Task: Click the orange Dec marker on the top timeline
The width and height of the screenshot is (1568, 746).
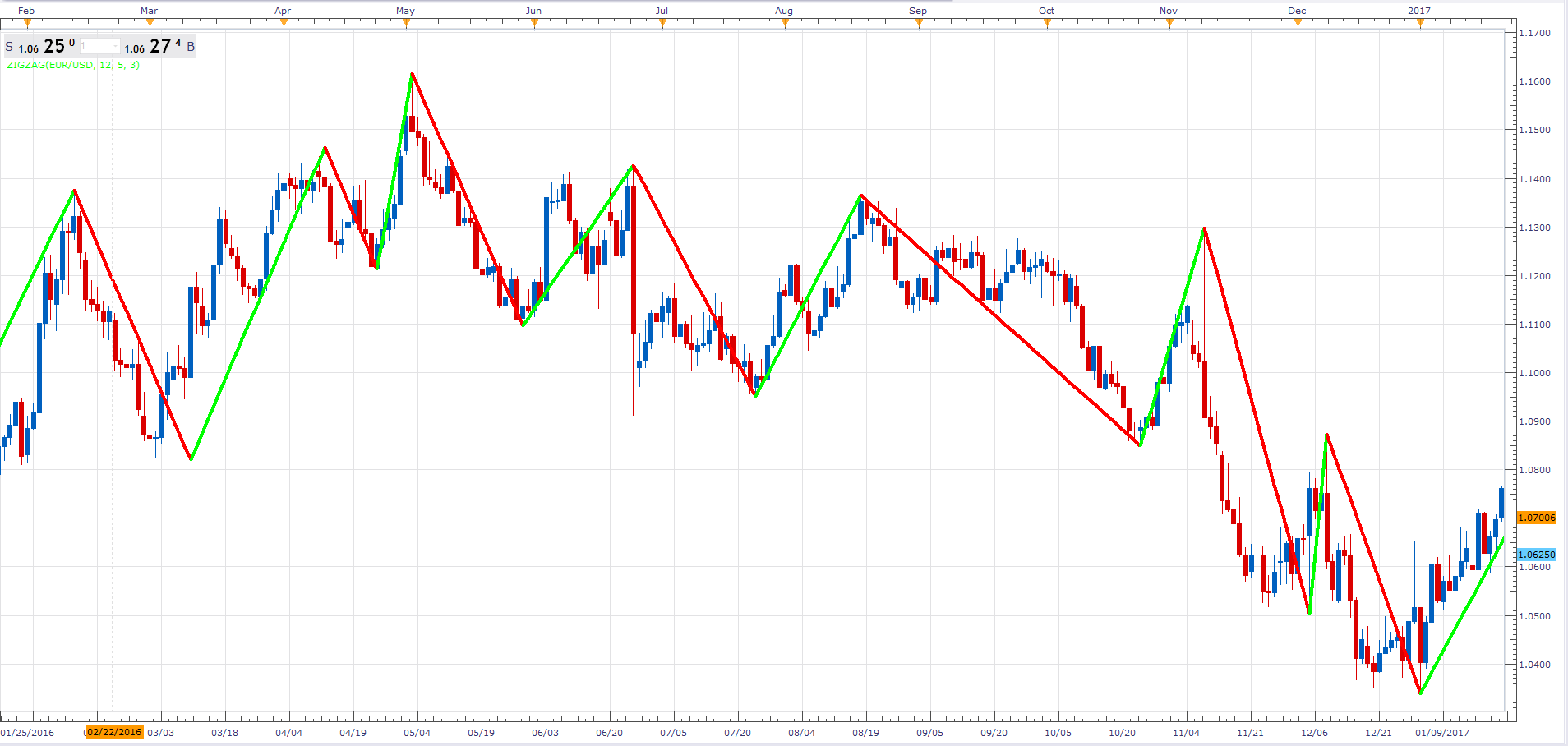Action: pos(1298,23)
